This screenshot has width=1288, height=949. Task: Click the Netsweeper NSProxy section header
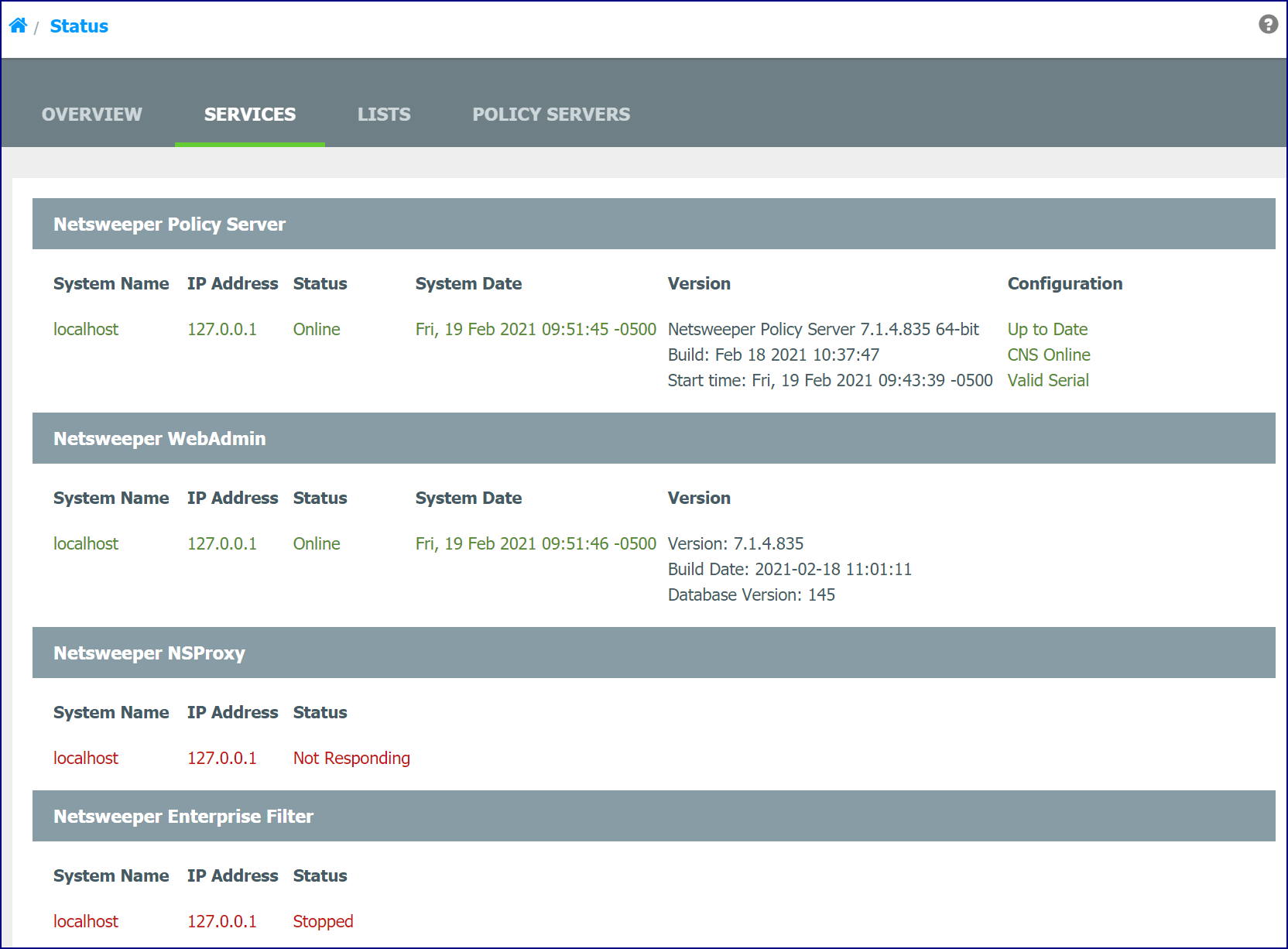(x=654, y=653)
